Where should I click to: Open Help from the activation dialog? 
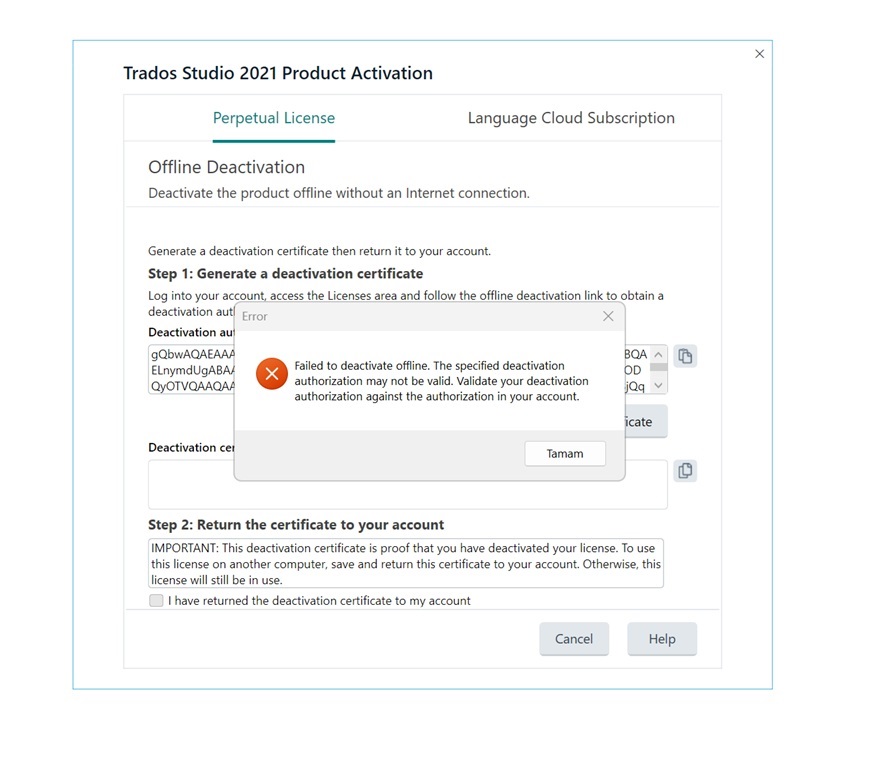coord(662,638)
